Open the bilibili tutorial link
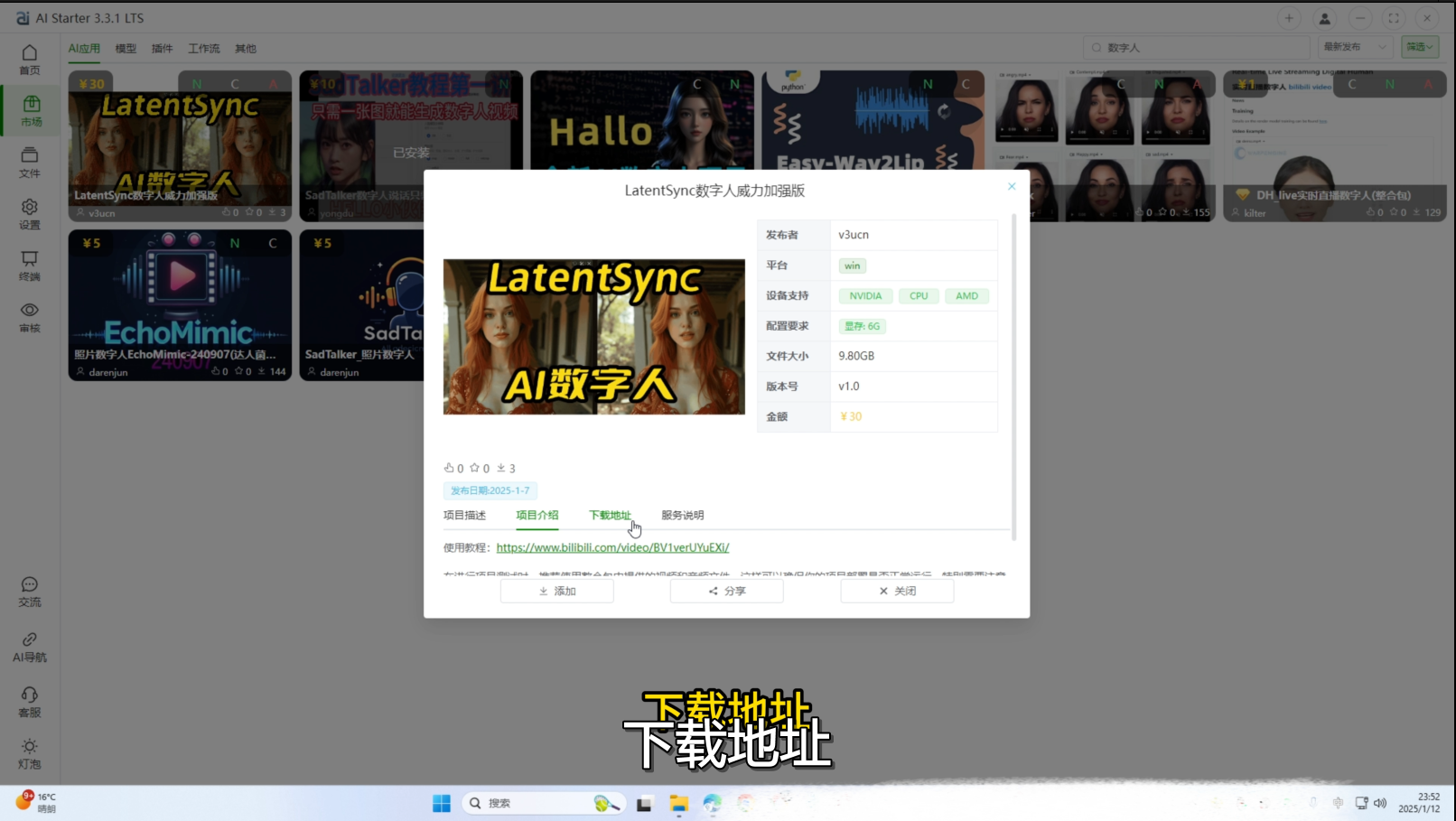The height and width of the screenshot is (821, 1456). point(612,547)
